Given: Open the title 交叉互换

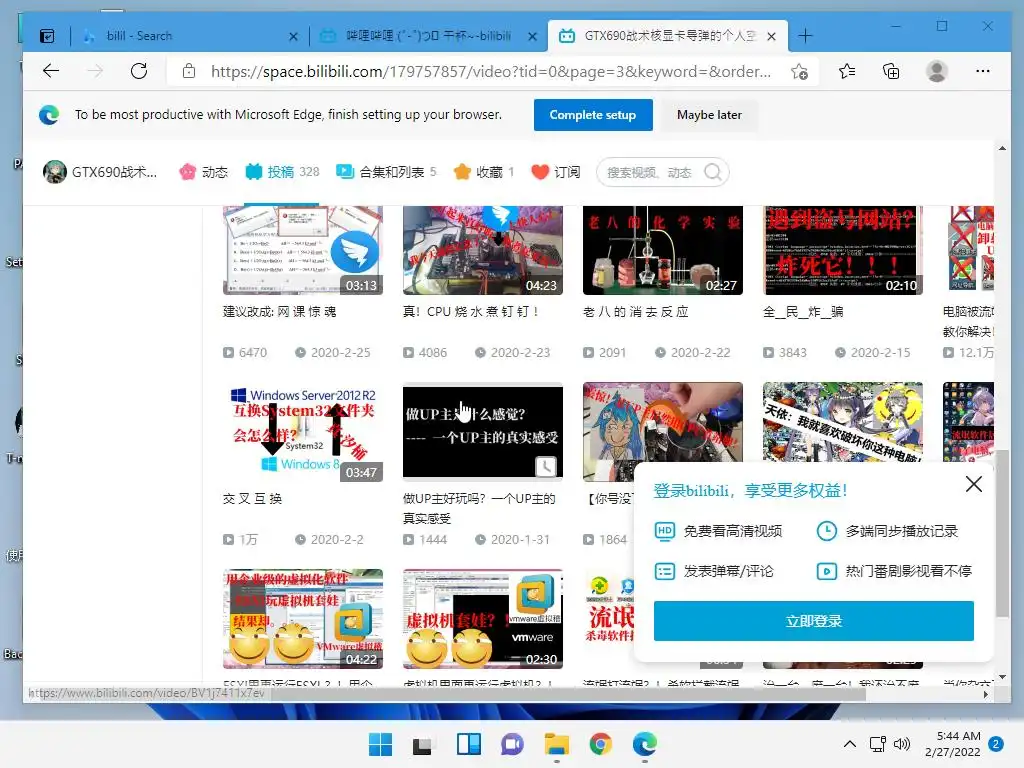Looking at the screenshot, I should point(252,499).
